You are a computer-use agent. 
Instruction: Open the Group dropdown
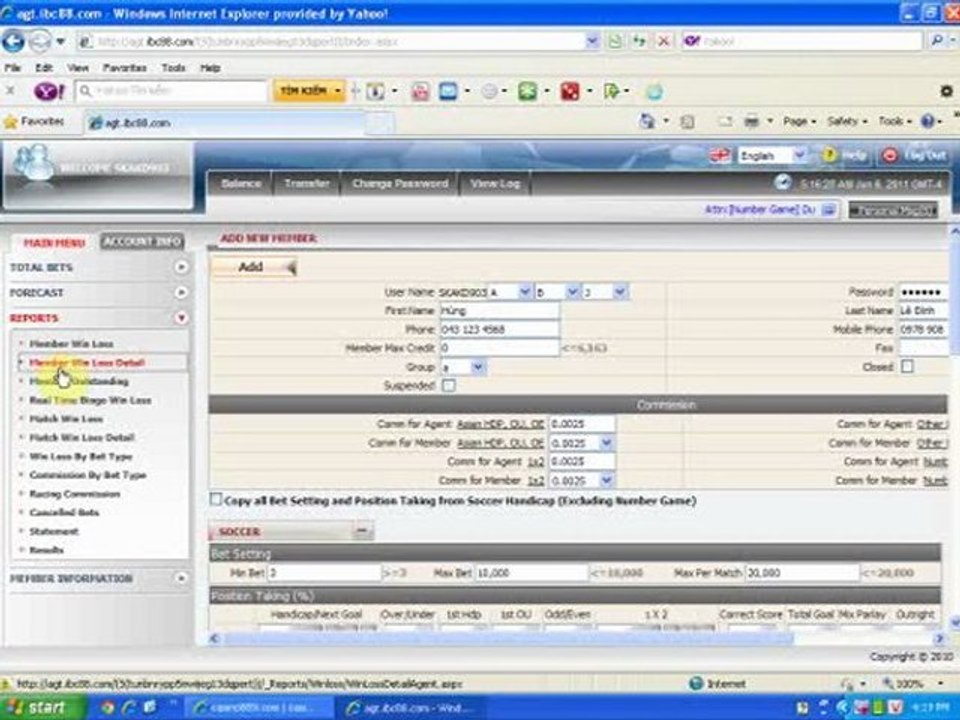(479, 367)
